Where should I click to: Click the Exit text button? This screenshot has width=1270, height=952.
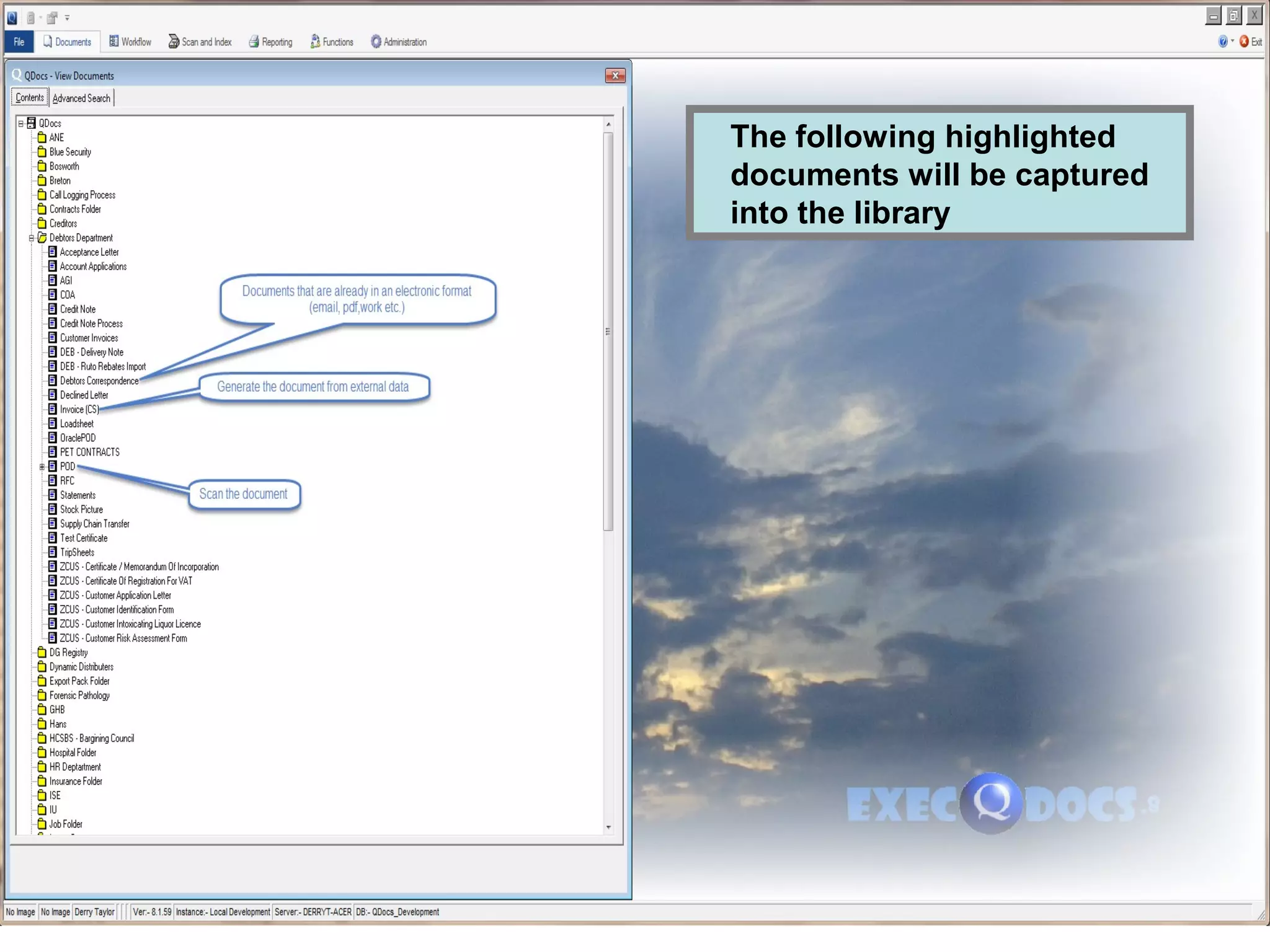(1256, 42)
